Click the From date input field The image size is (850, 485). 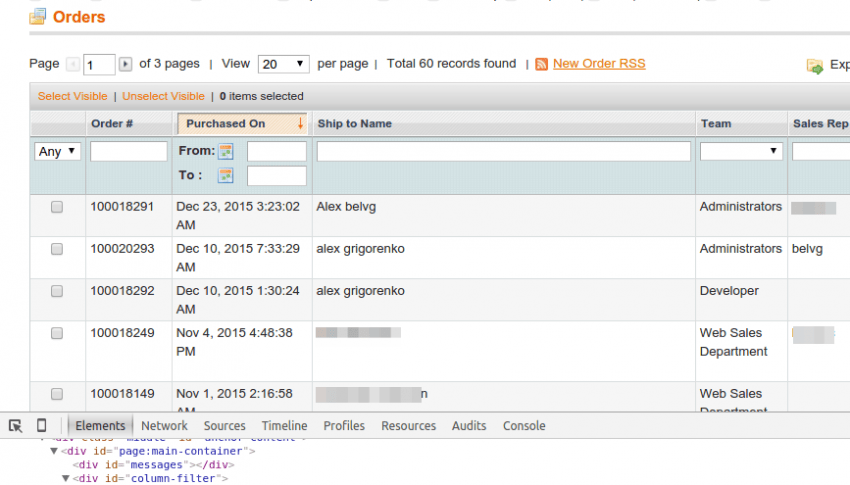pyautogui.click(x=276, y=151)
